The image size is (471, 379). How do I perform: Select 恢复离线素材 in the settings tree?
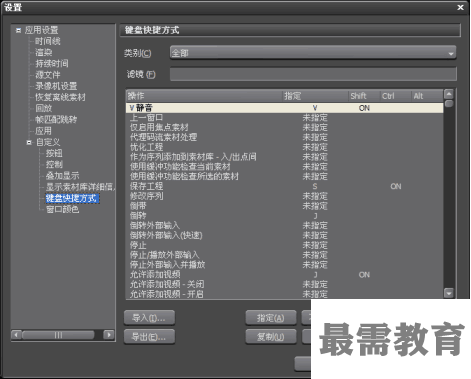coord(60,97)
